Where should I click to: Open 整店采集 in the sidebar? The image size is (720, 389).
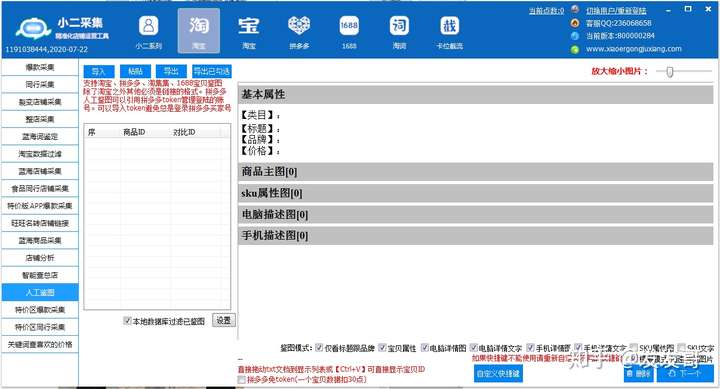click(40, 119)
